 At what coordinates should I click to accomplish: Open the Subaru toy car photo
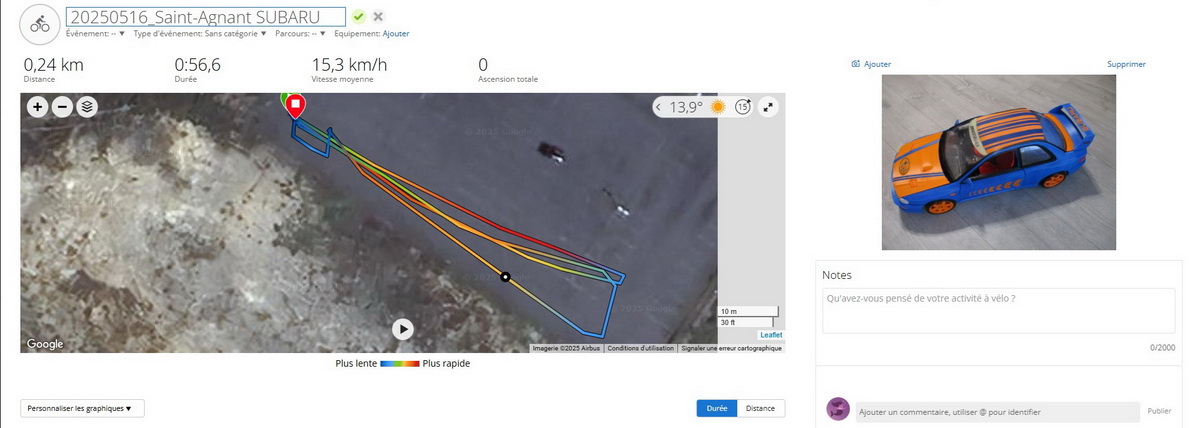click(x=998, y=162)
